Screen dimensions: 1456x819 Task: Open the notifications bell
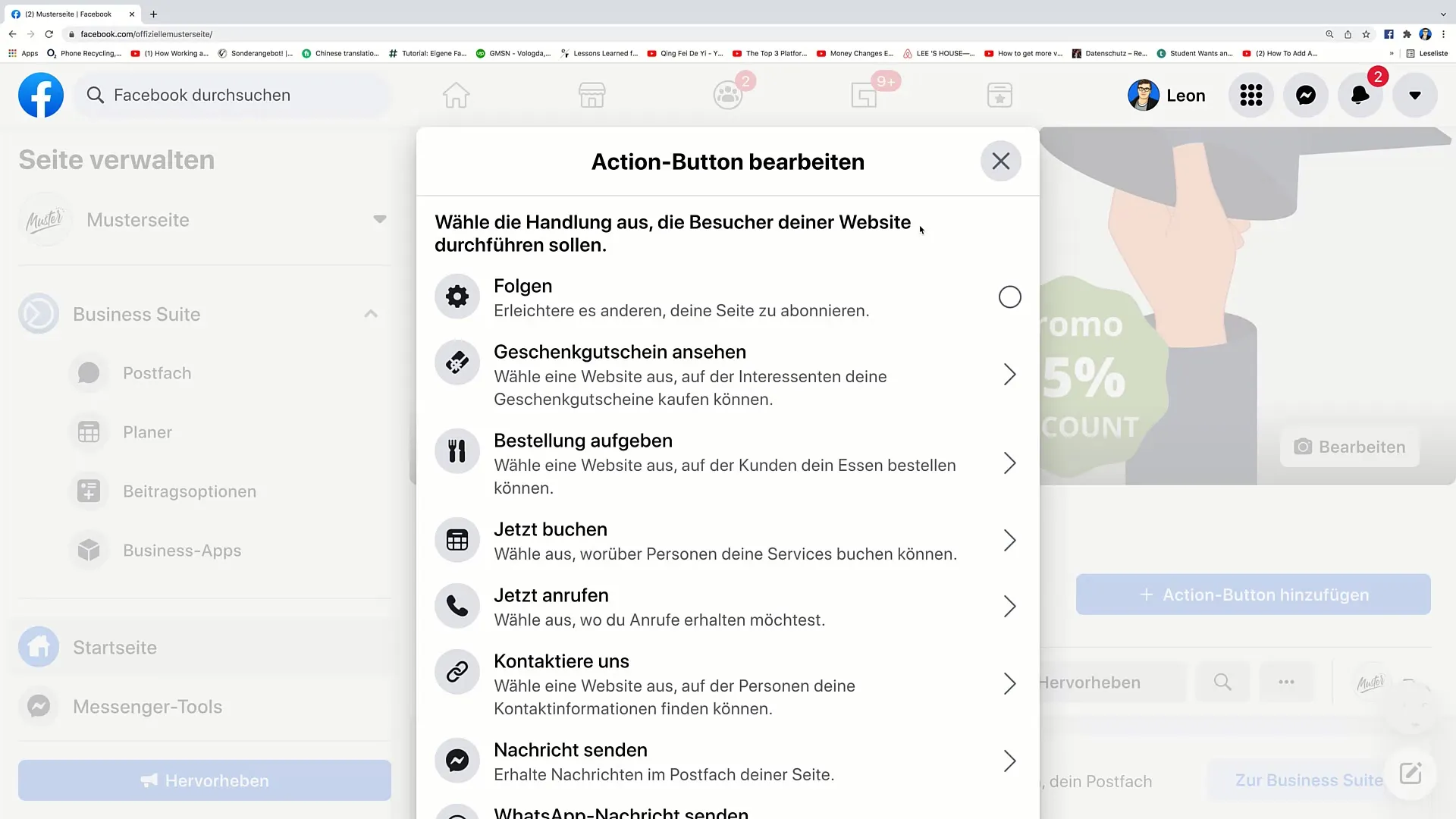click(x=1360, y=95)
